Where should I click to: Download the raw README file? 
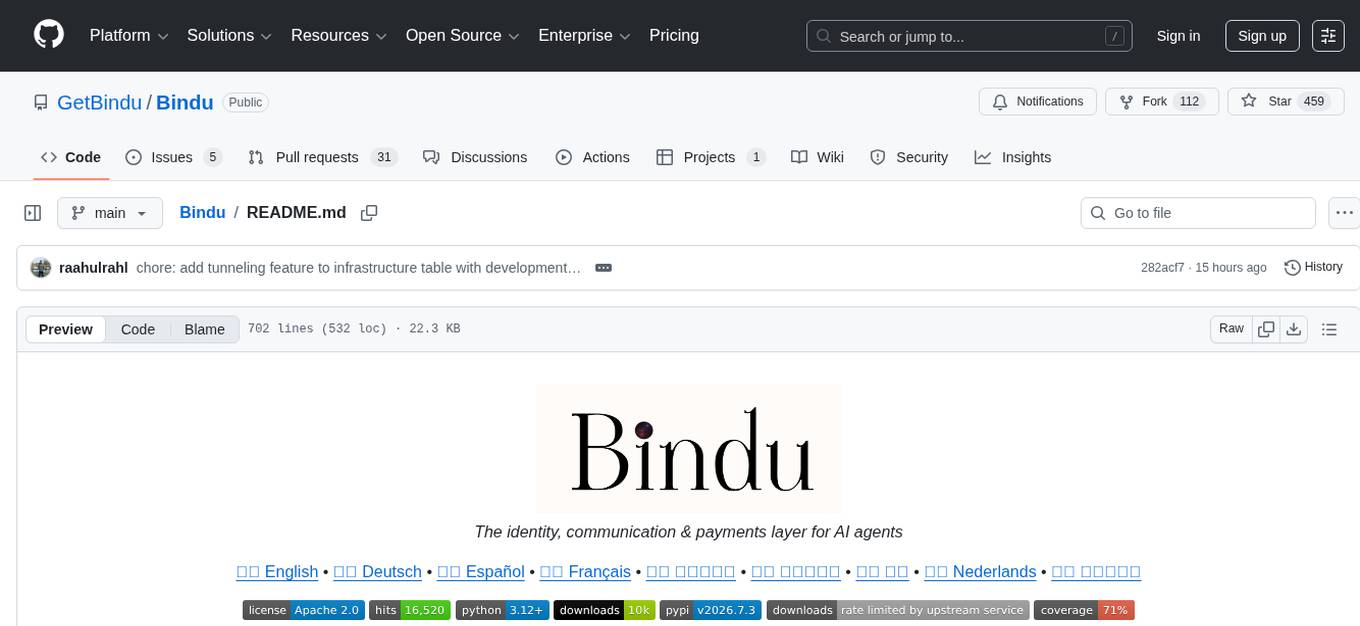(1294, 328)
